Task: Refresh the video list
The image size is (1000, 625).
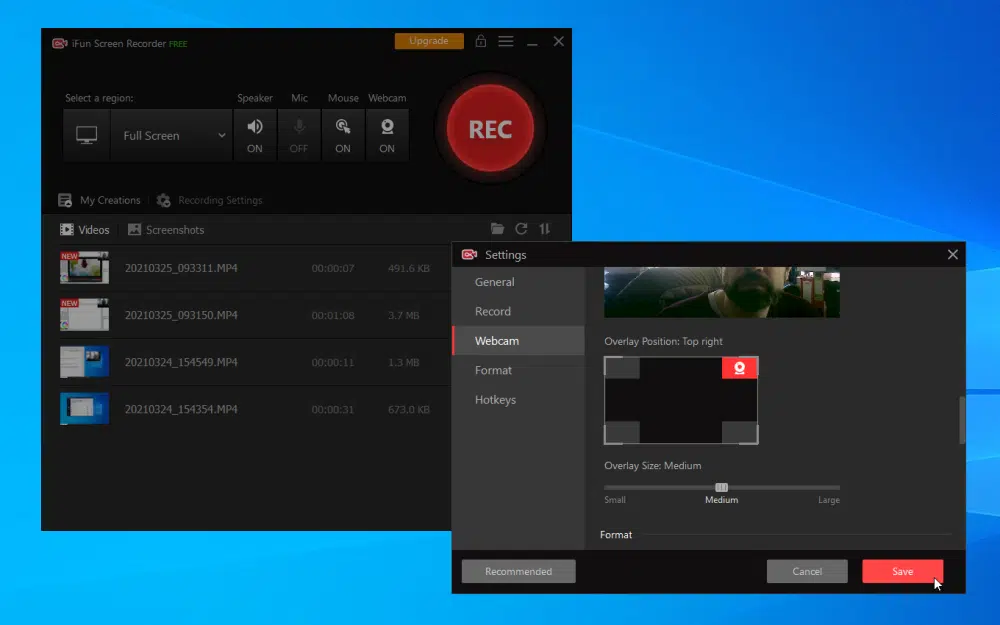Action: [521, 228]
